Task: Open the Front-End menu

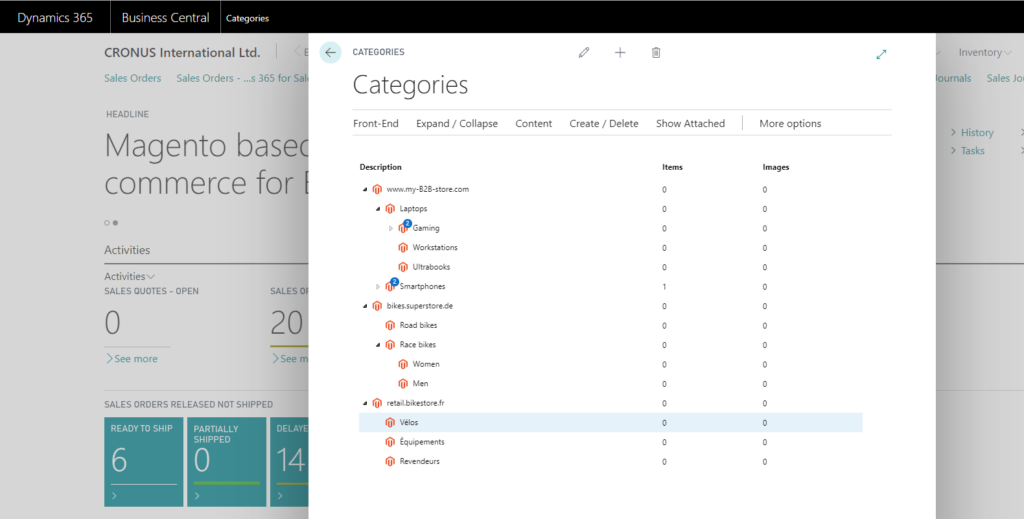Action: pos(376,123)
